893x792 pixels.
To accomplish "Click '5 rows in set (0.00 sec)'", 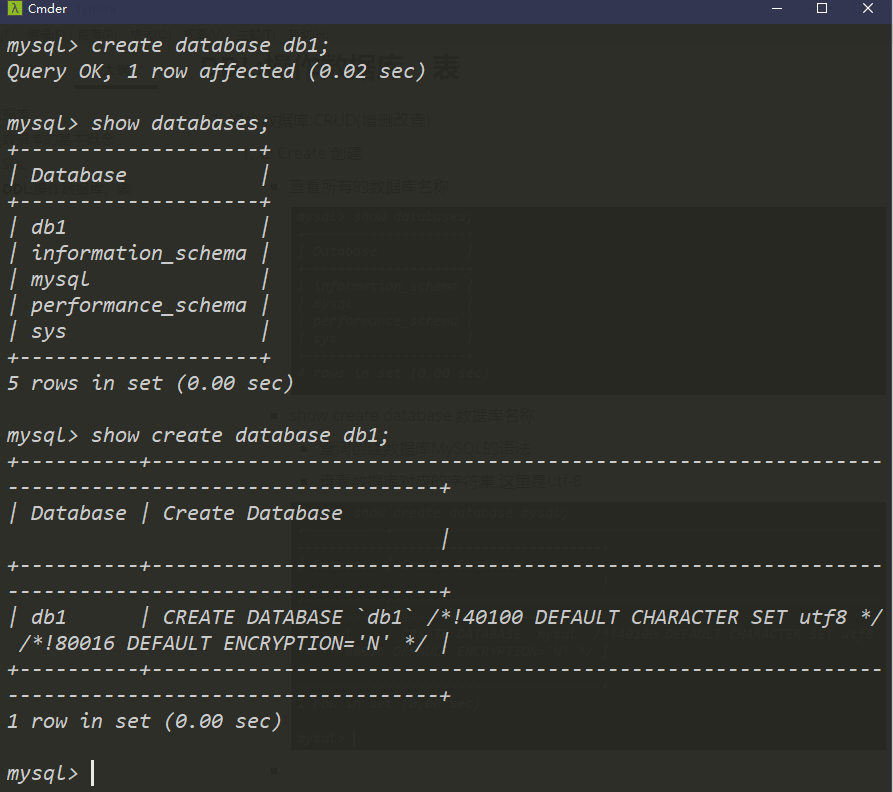I will tap(150, 384).
